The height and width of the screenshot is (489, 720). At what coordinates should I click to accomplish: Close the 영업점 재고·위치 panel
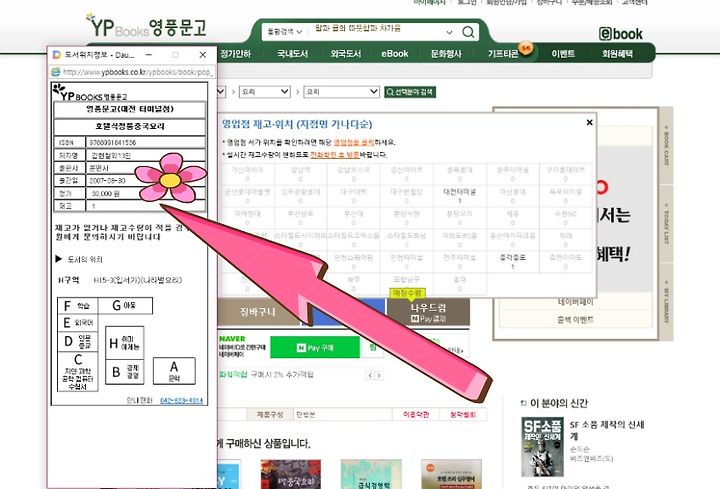tap(590, 122)
